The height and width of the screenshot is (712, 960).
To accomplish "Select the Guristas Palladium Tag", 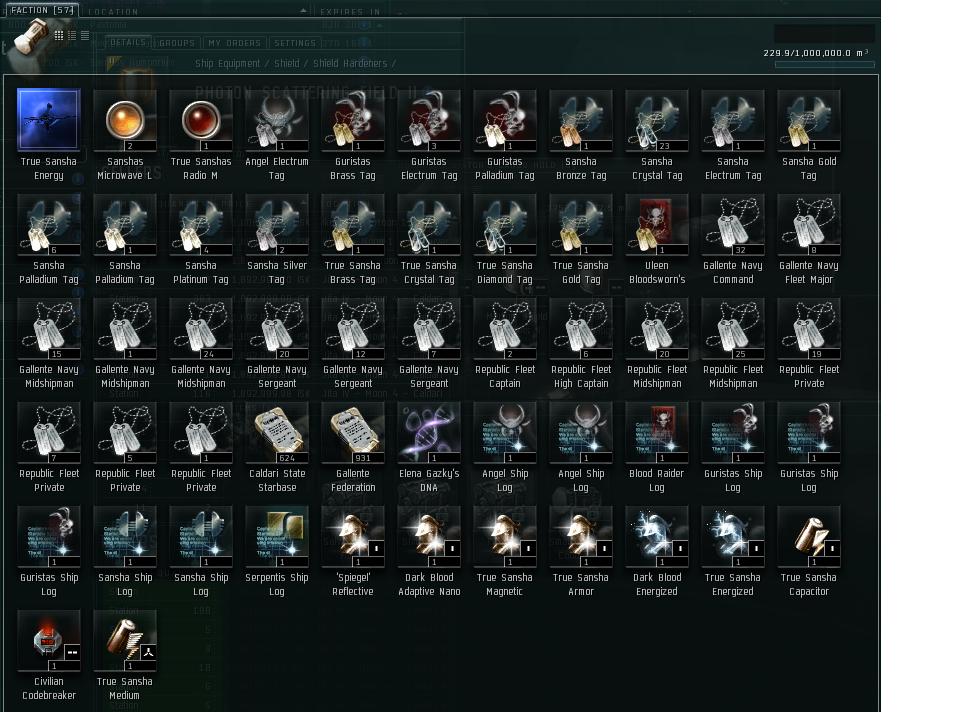I will (504, 120).
